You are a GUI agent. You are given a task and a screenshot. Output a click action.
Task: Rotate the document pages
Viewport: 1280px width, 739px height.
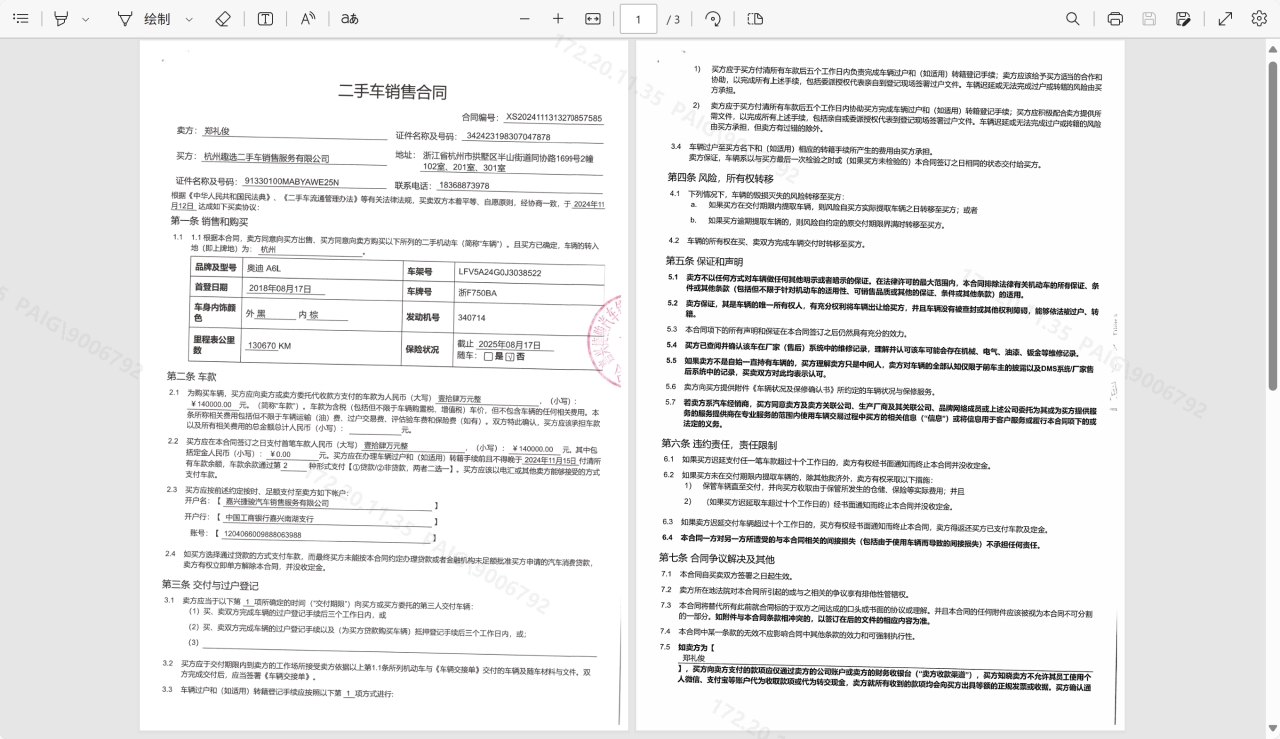pos(713,19)
